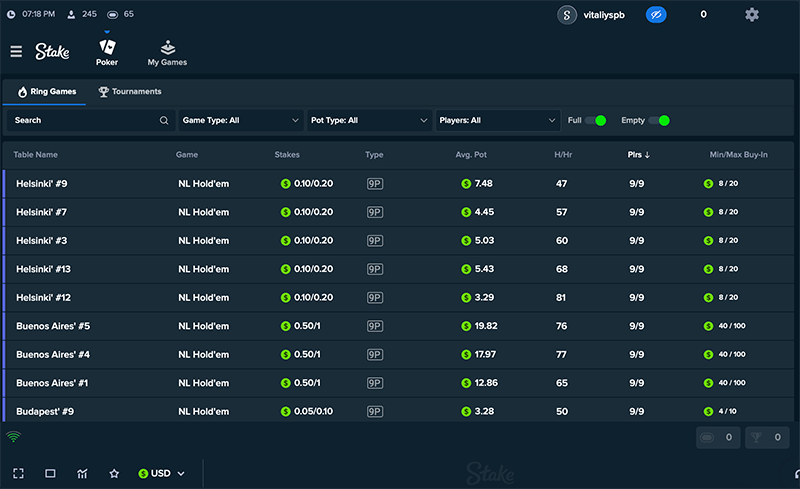The width and height of the screenshot is (800, 489).
Task: Toggle the hidden balance eye button
Action: coord(656,15)
